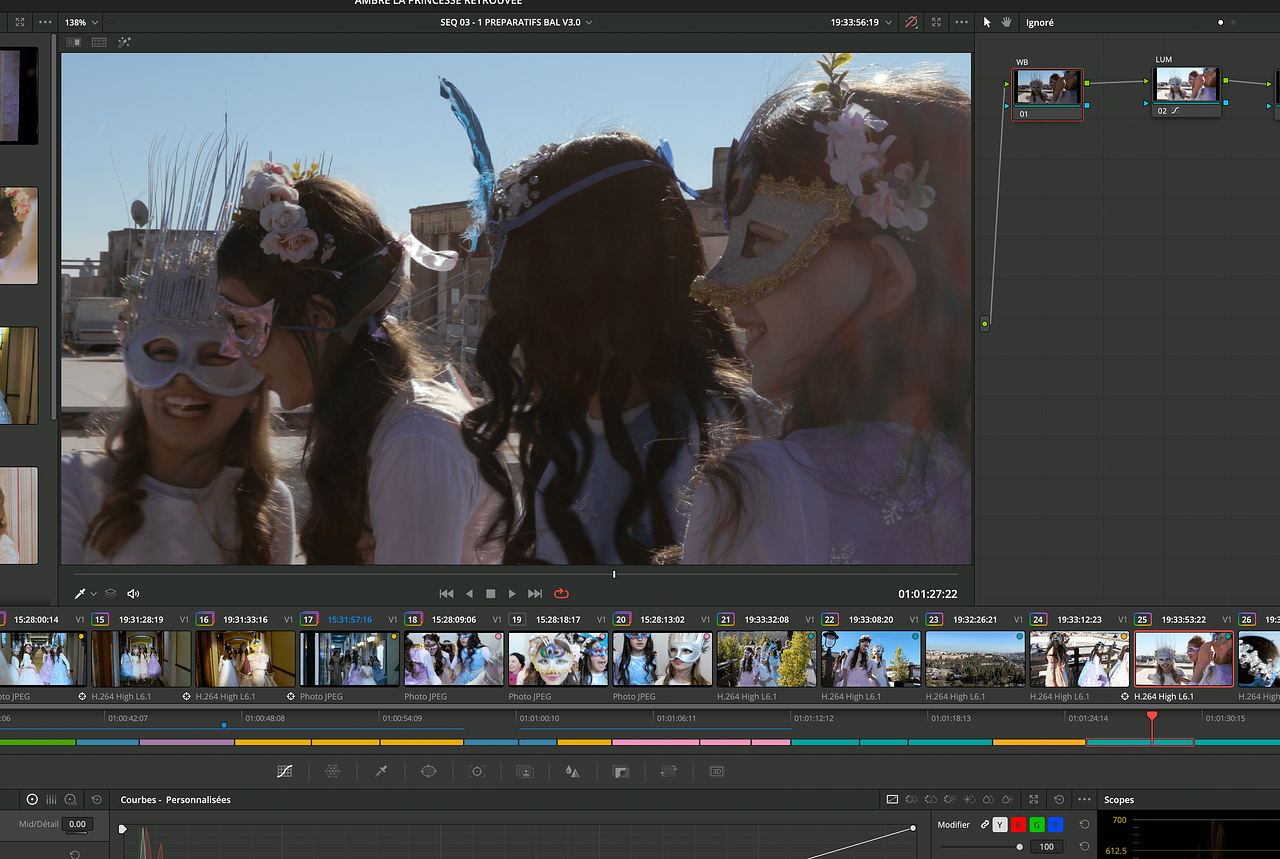
Task: Select clip 21 thumbnail in timeline
Action: click(767, 658)
